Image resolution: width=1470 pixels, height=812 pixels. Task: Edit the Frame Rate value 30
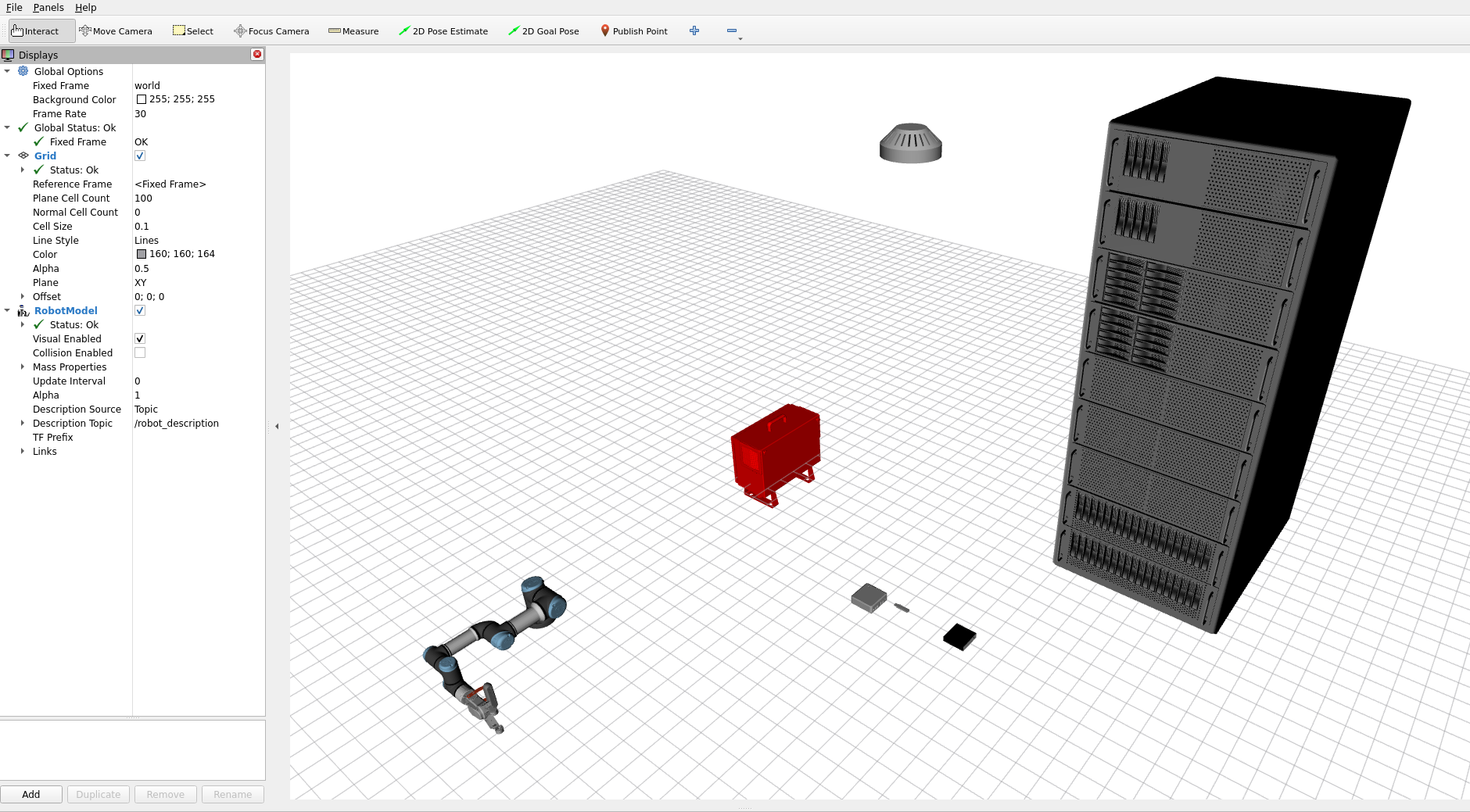pyautogui.click(x=199, y=113)
